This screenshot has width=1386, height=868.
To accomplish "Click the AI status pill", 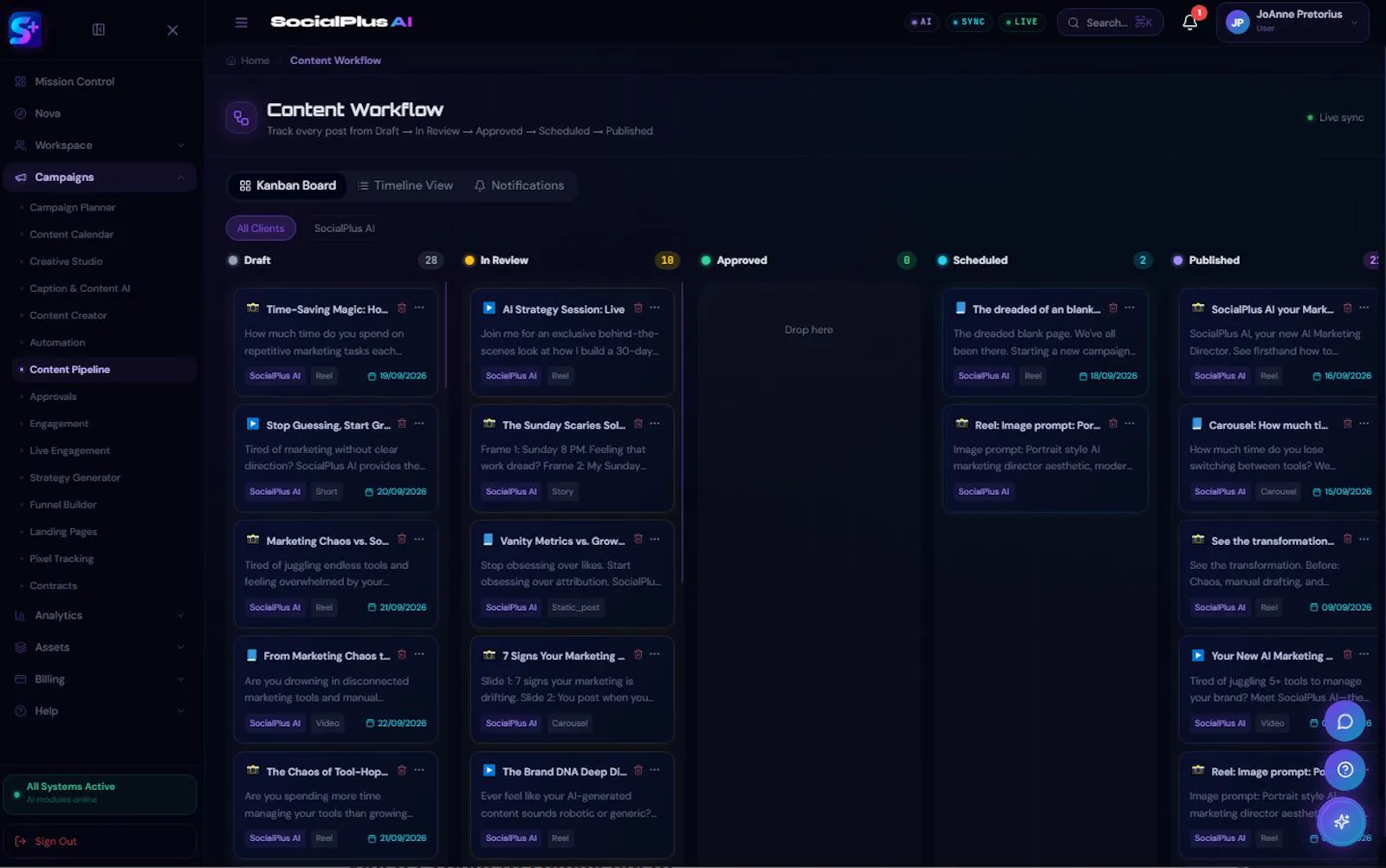I will (922, 22).
